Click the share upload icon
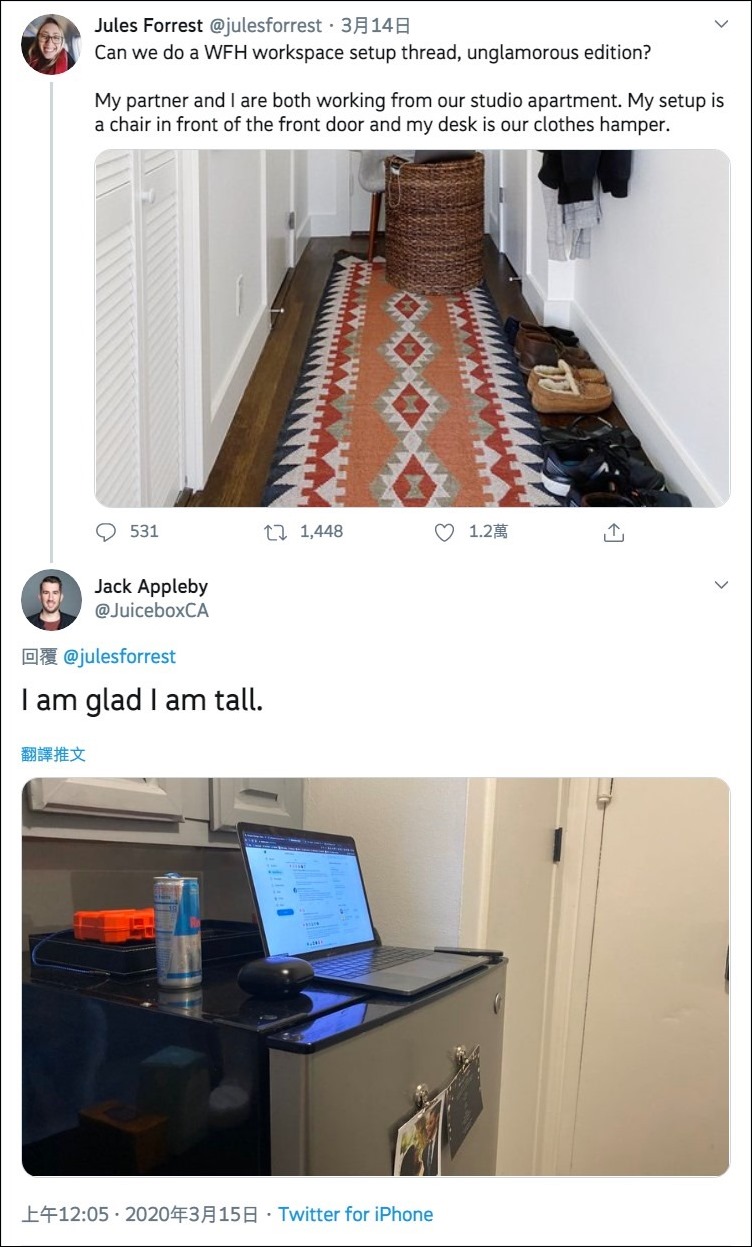 (x=614, y=533)
